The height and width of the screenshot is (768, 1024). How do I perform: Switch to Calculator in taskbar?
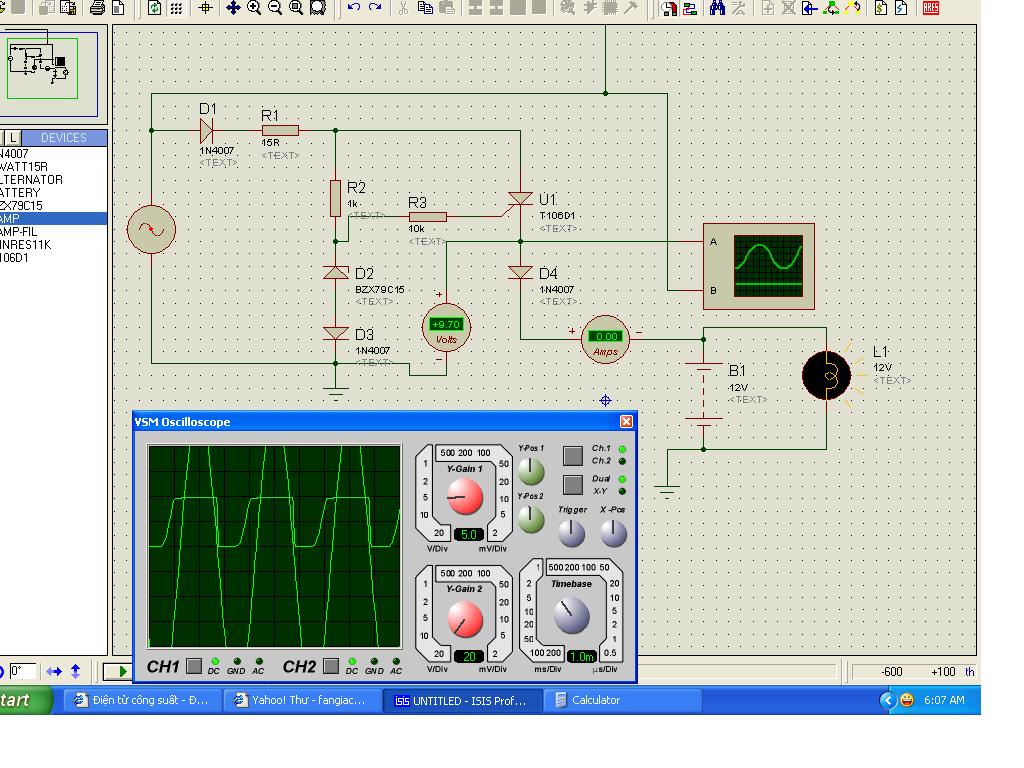coord(595,701)
